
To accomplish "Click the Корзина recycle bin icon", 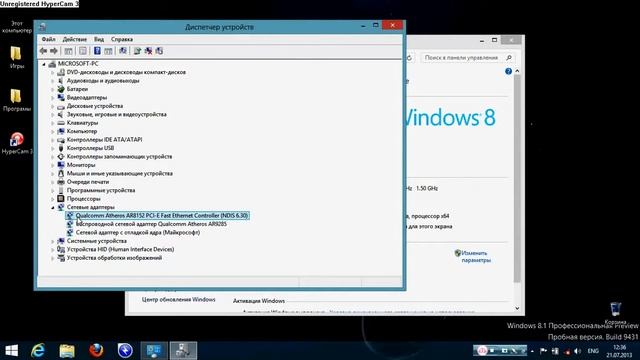I will coord(616,313).
